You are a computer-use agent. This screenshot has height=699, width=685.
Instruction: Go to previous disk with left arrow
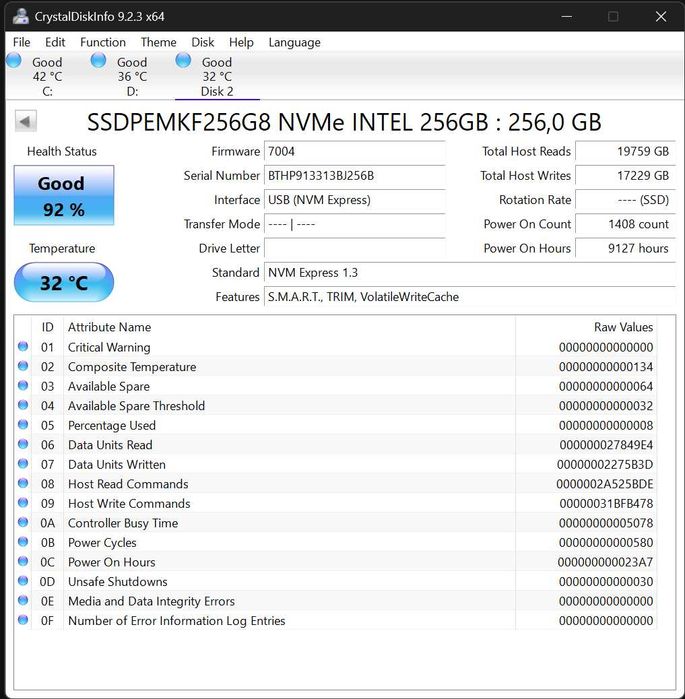coord(25,121)
